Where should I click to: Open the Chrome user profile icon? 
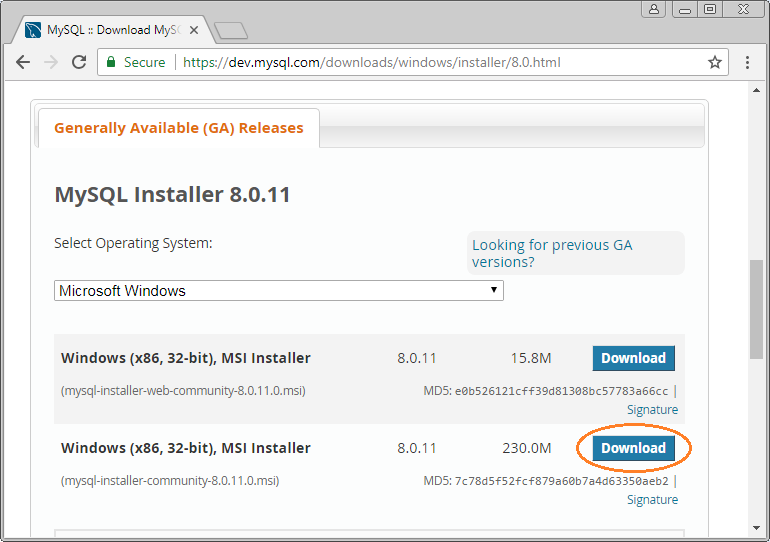654,9
